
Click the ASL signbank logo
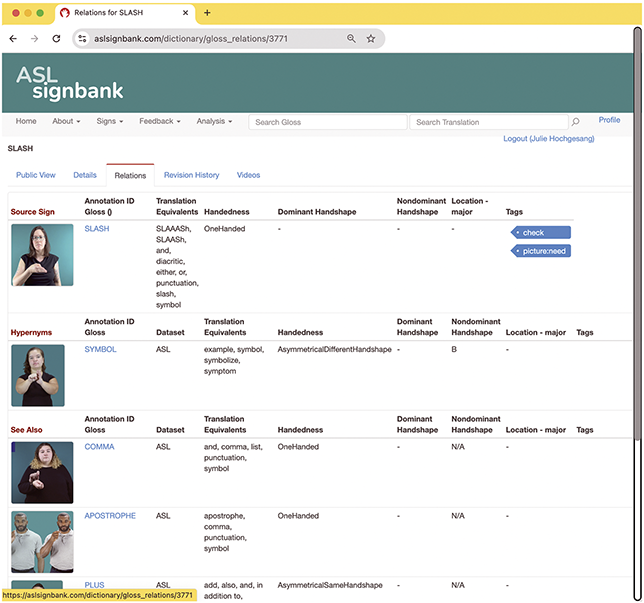[x=69, y=83]
